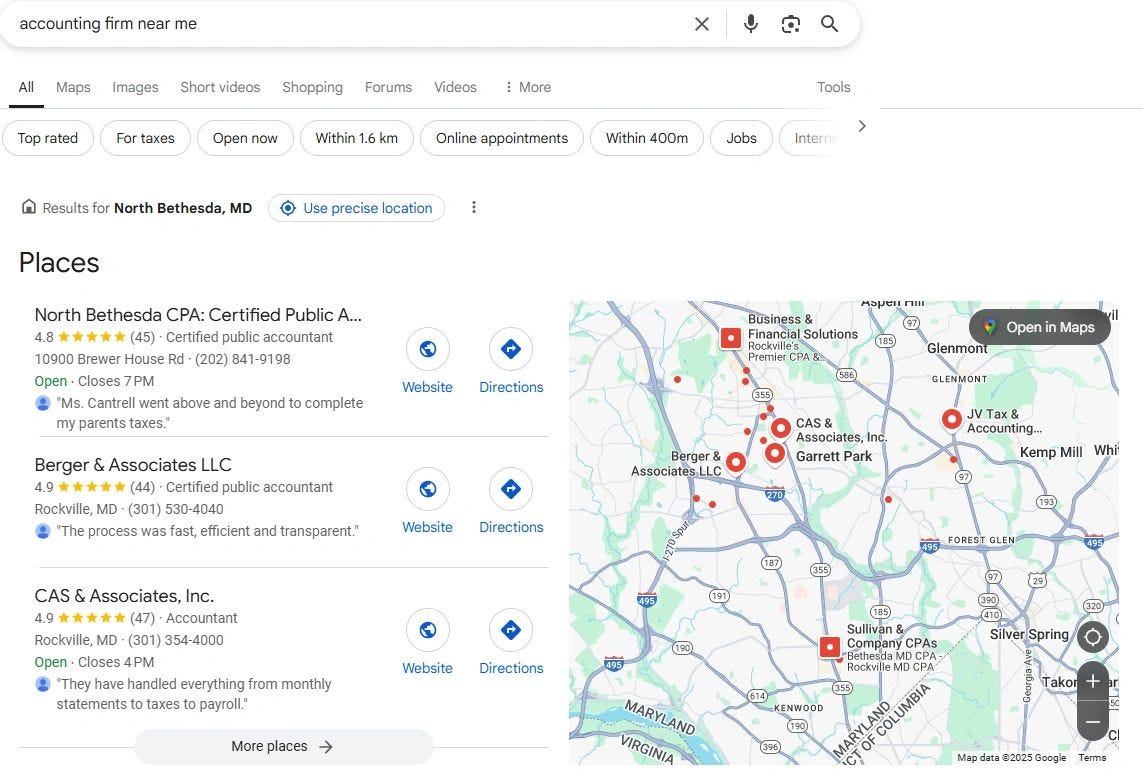Visit North Bethesda CPA website icon
This screenshot has width=1143, height=777.
point(427,349)
